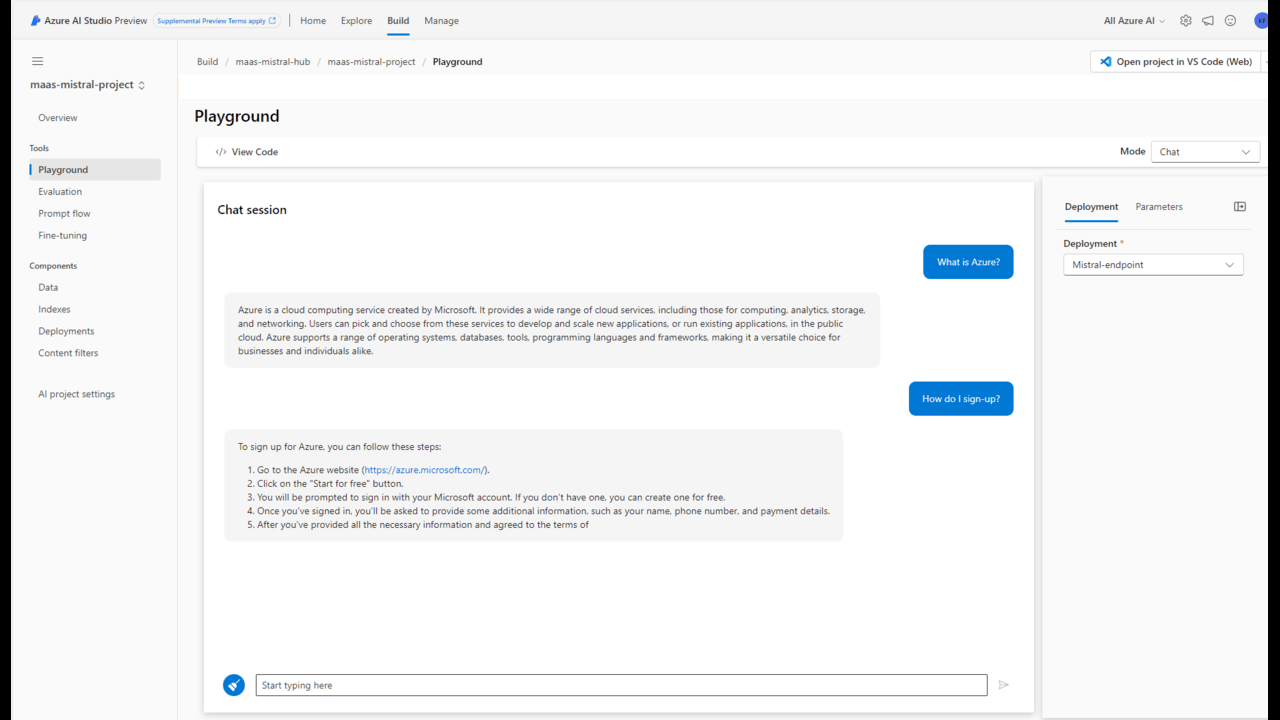Open the smiley feedback icon
The width and height of the screenshot is (1280, 720).
pyautogui.click(x=1230, y=20)
